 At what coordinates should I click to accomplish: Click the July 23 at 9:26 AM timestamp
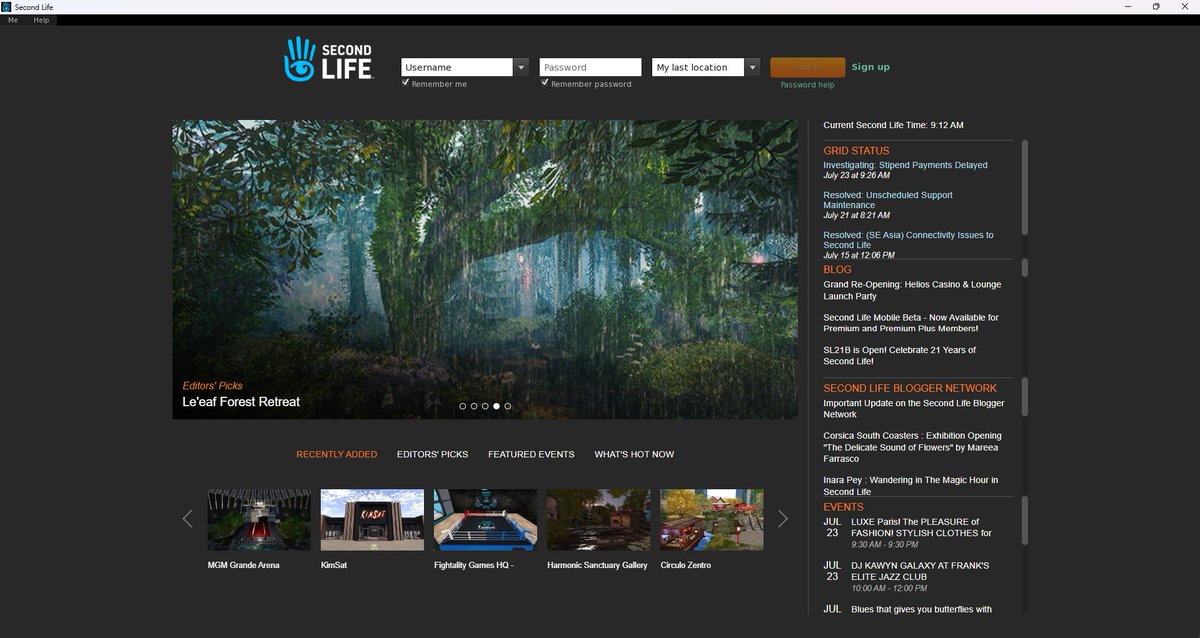856,175
